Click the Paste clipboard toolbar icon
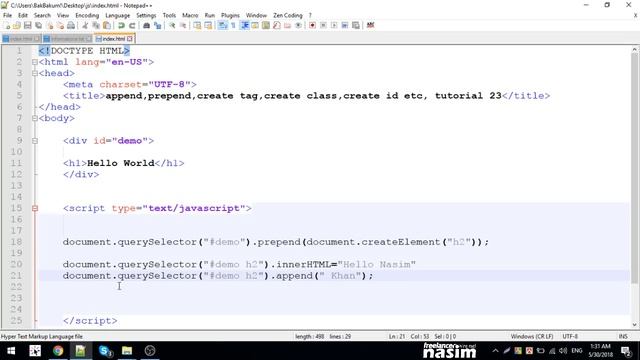 107,25
